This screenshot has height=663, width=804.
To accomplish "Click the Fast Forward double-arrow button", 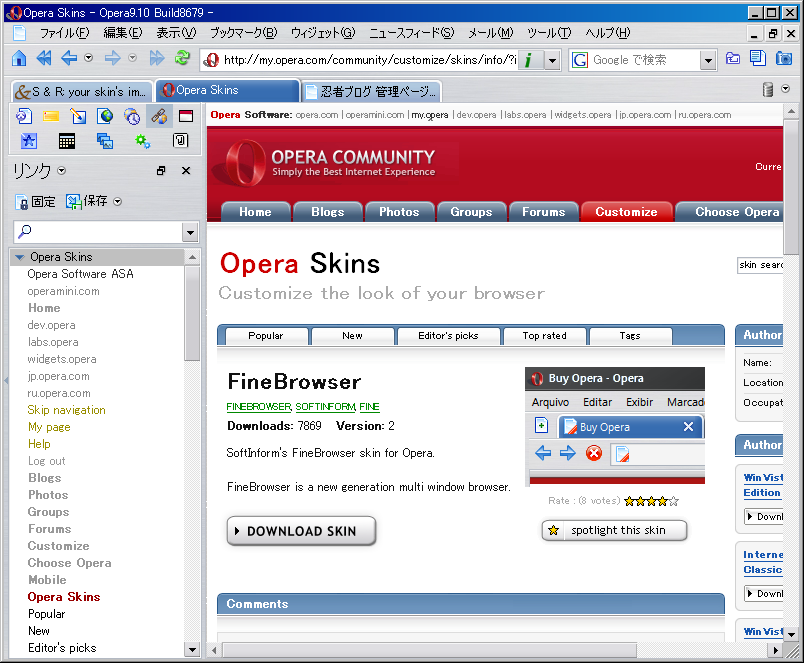I will [157, 58].
